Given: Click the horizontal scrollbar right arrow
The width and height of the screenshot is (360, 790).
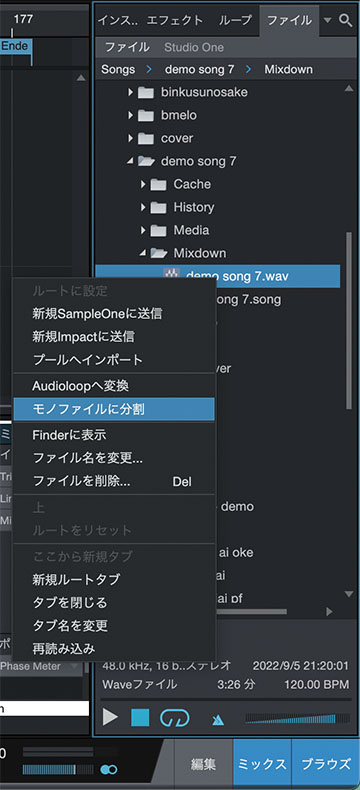Looking at the screenshot, I should pos(330,612).
